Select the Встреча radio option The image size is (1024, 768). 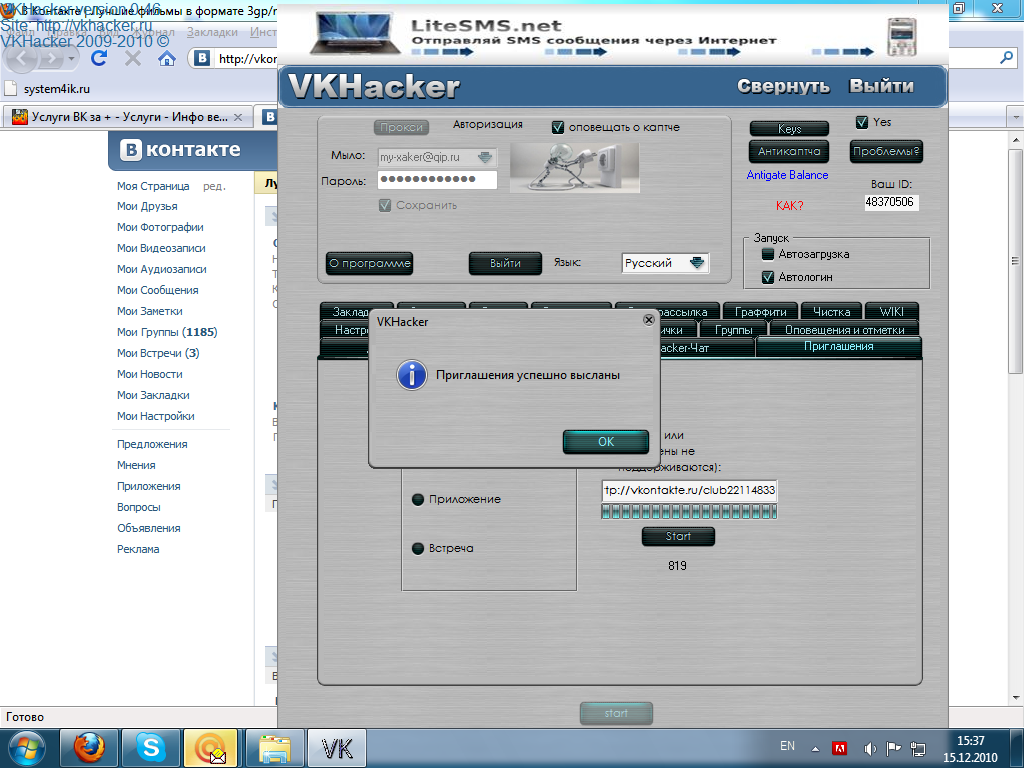click(x=418, y=549)
